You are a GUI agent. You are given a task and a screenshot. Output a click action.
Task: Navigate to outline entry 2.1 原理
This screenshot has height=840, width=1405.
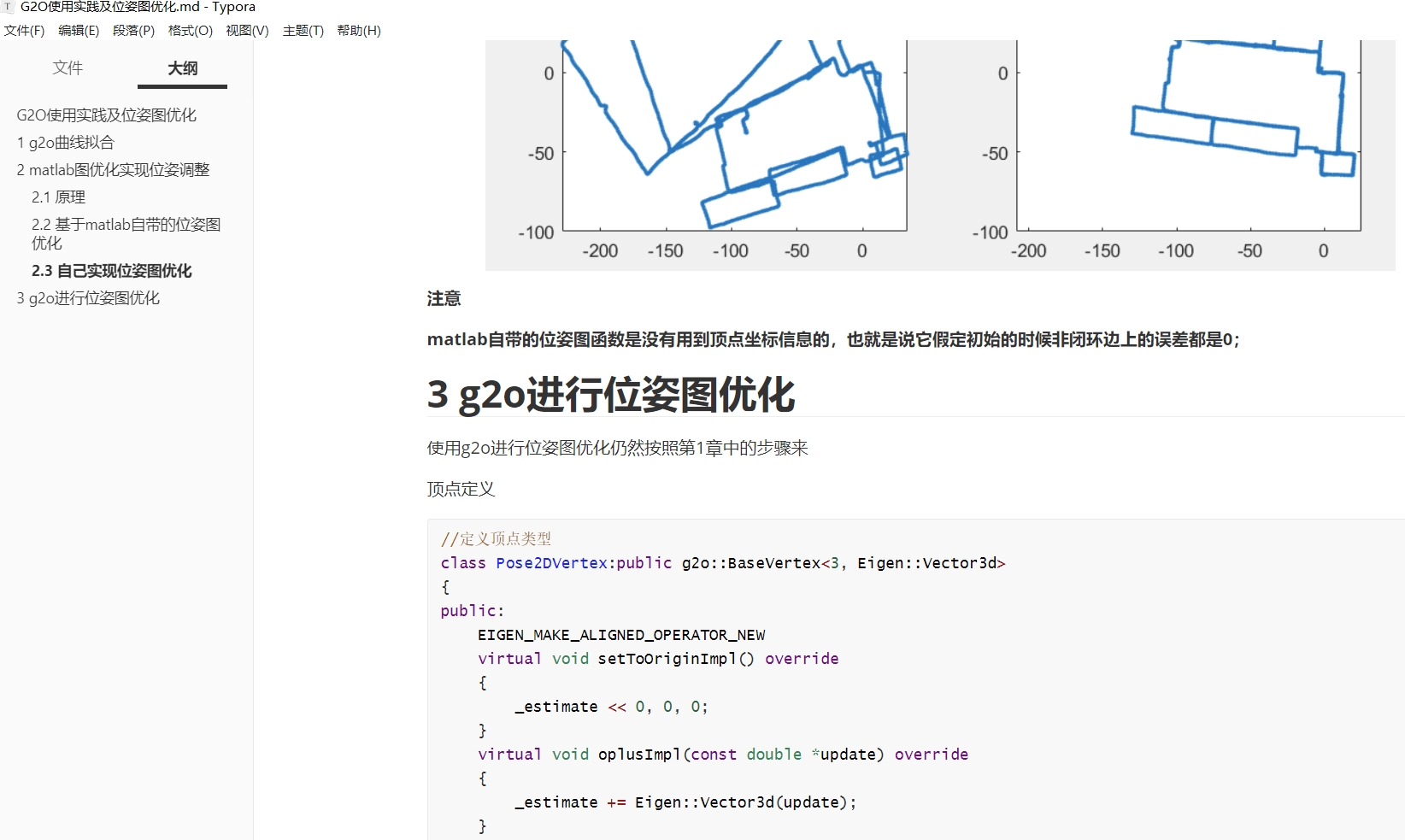(x=59, y=197)
